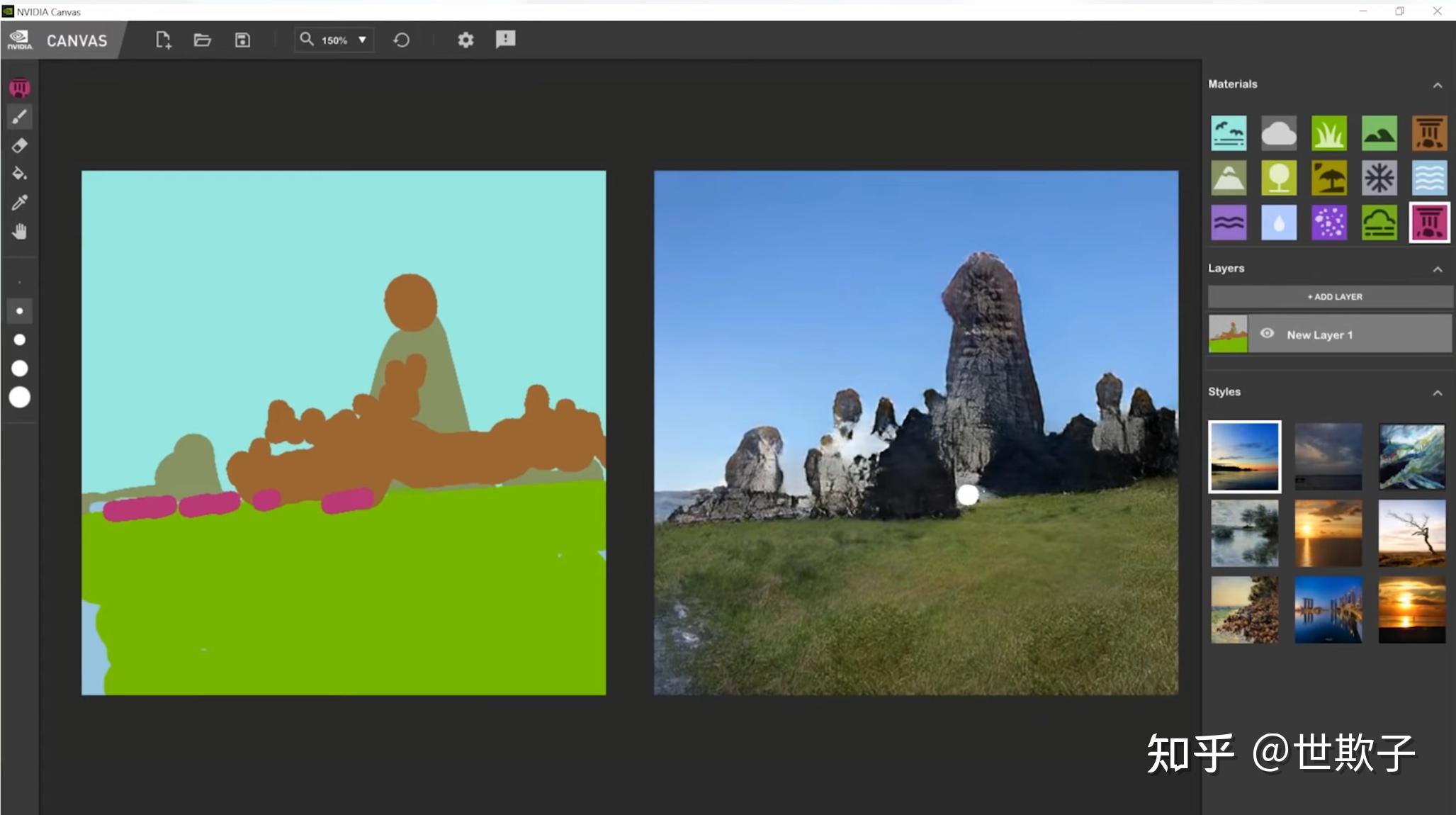Click the New File icon
The width and height of the screenshot is (1456, 815).
click(x=163, y=40)
